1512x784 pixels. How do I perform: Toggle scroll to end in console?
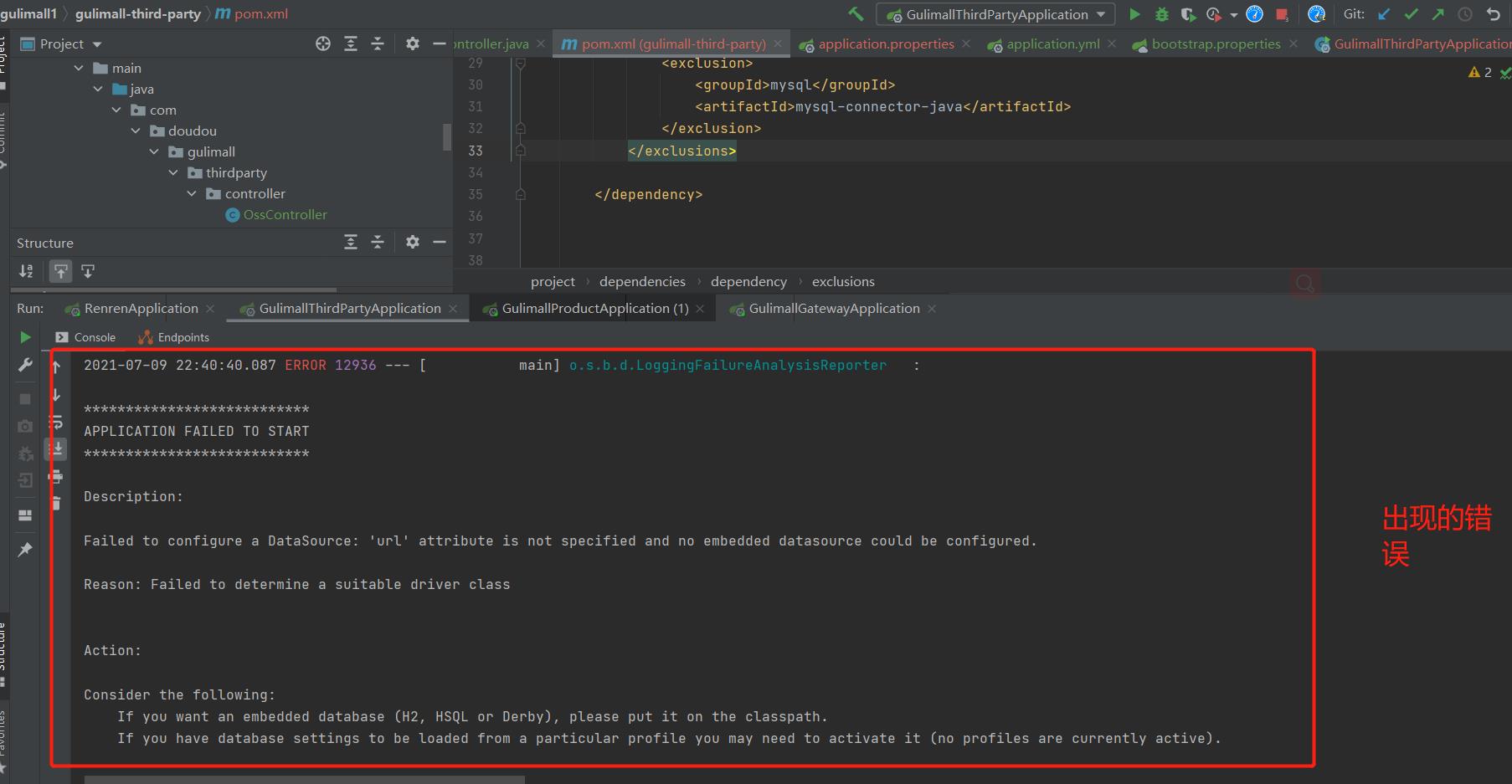pos(56,449)
